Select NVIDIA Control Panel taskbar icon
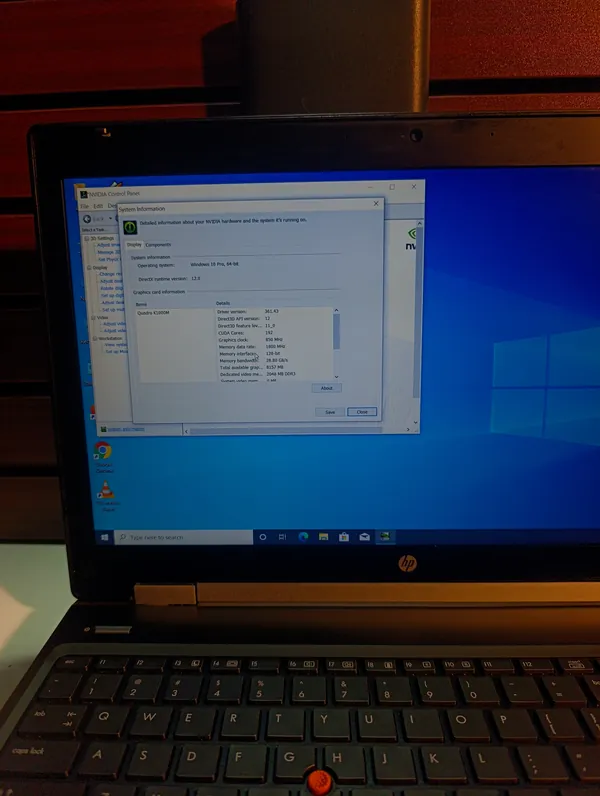600x796 pixels. (x=386, y=536)
